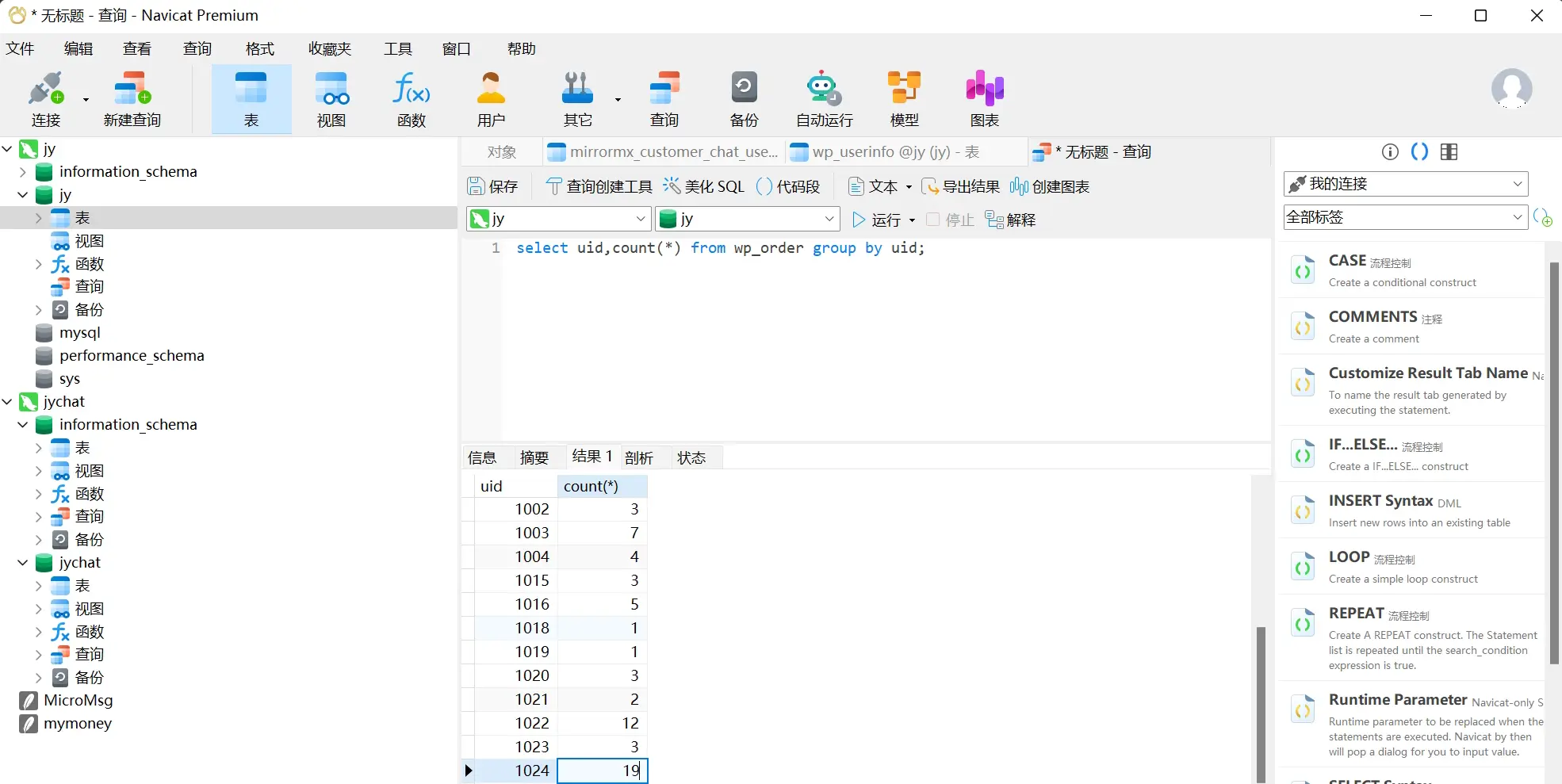Select the uid 1022 result cell
1562x784 pixels.
(516, 723)
